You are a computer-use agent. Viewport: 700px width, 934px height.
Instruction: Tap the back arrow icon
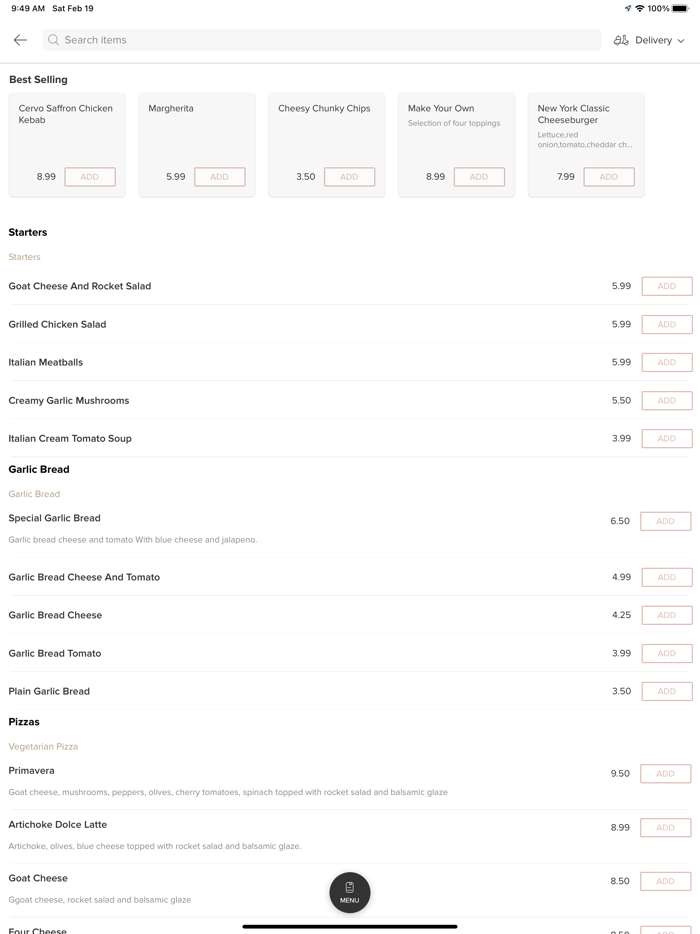click(x=20, y=40)
